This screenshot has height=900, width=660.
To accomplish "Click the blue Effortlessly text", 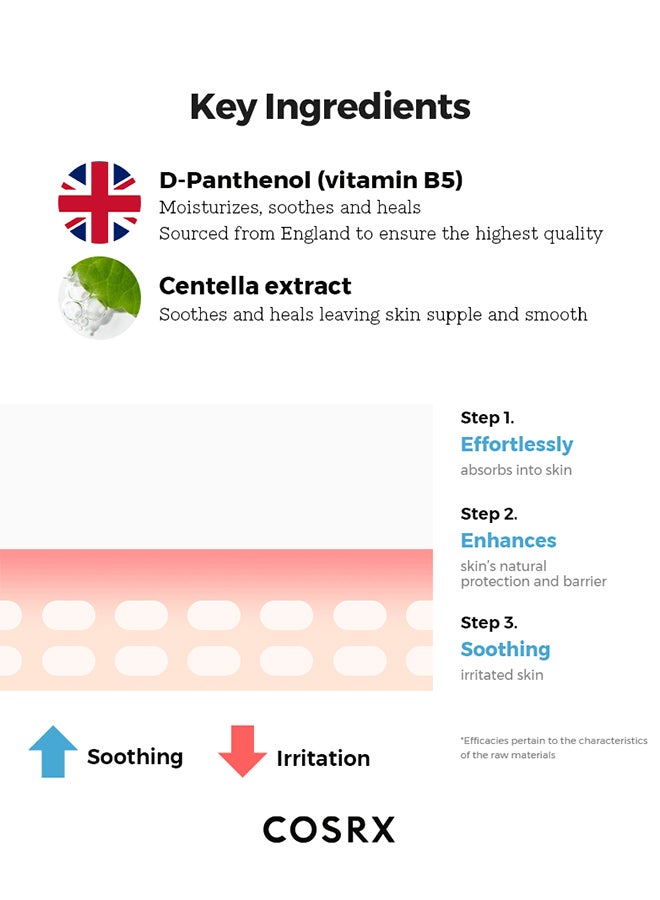I will 517,445.
